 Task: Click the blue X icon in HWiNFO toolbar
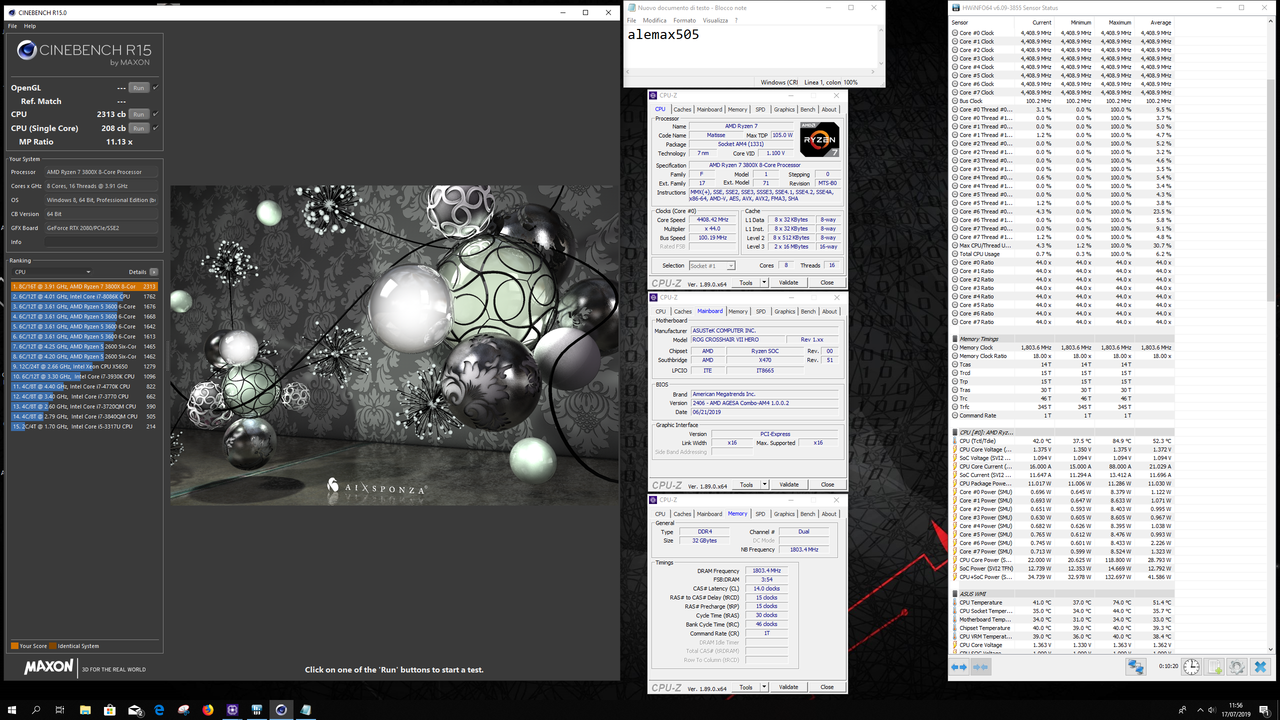(x=1261, y=666)
